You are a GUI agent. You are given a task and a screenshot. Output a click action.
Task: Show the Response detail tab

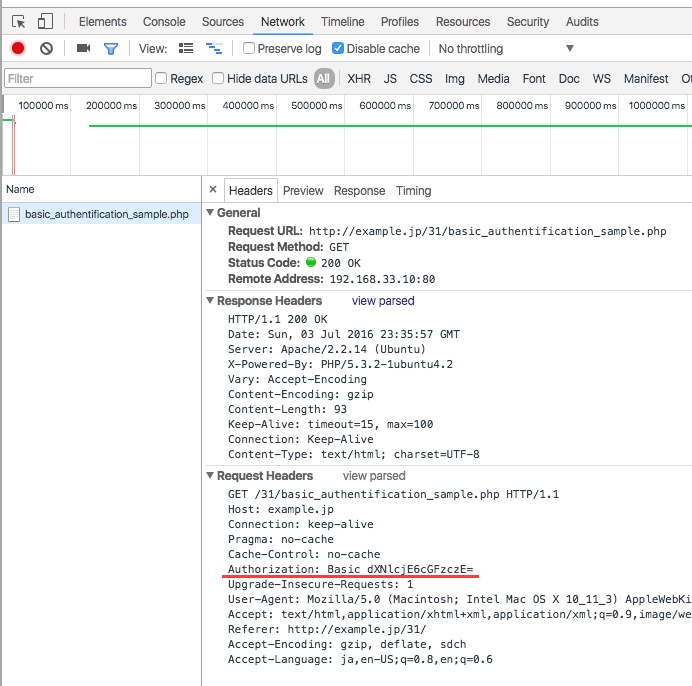(359, 191)
